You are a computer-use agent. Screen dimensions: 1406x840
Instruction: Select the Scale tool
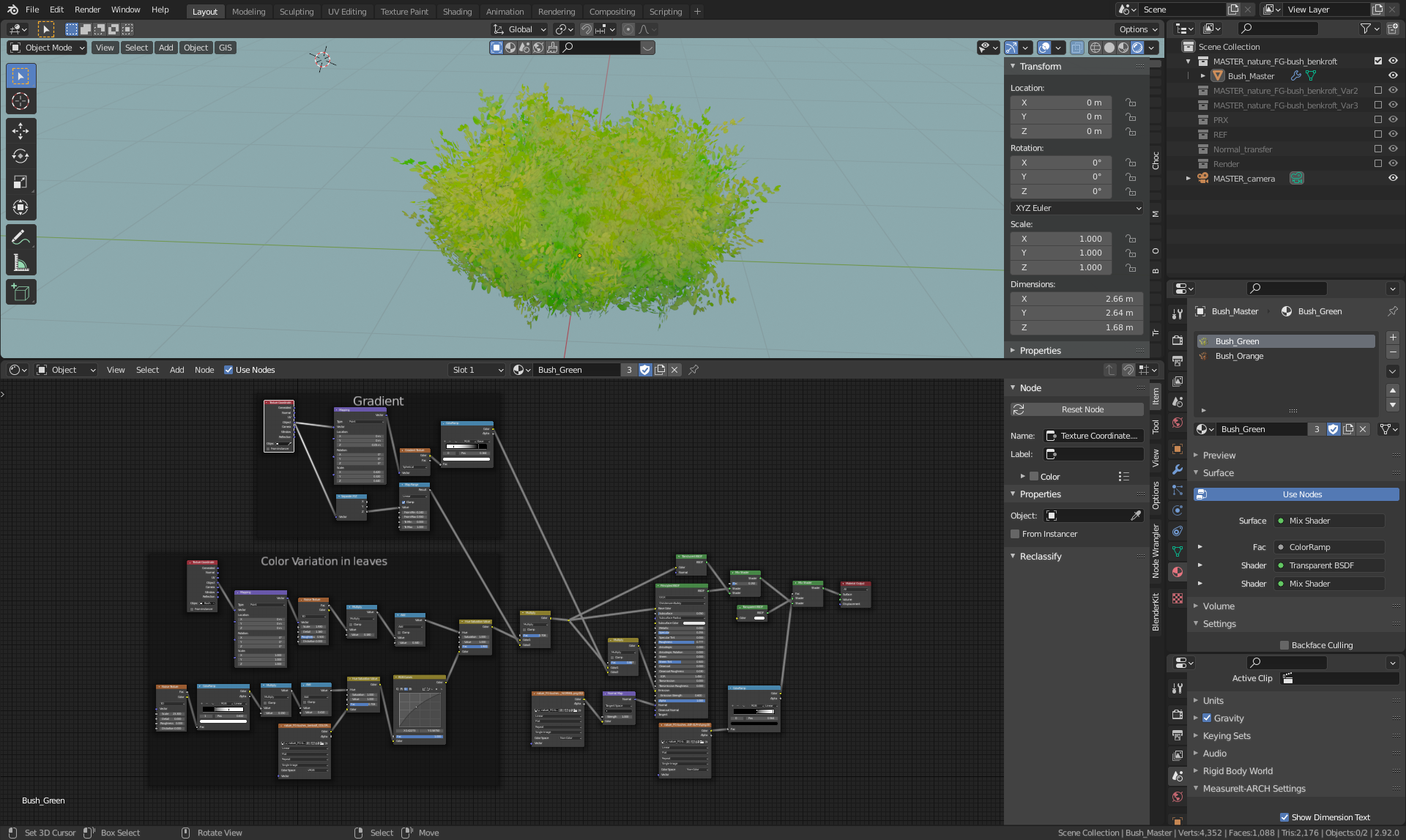[21, 182]
